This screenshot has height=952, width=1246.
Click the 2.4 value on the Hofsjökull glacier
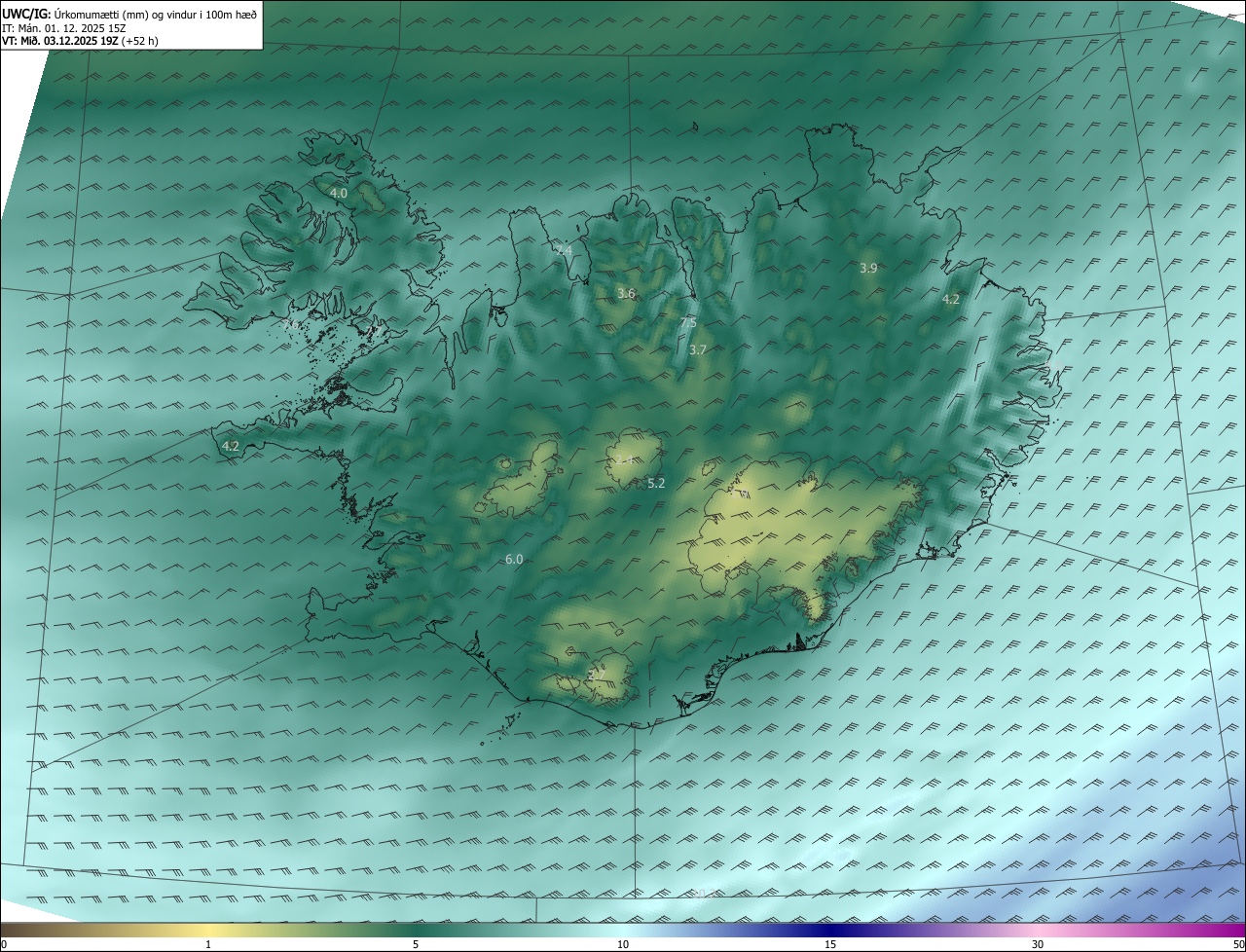point(626,460)
